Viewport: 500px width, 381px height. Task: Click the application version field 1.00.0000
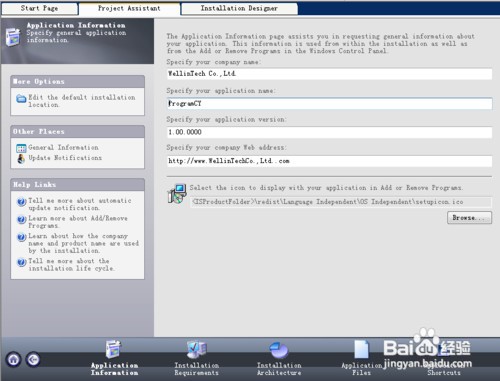click(x=329, y=132)
